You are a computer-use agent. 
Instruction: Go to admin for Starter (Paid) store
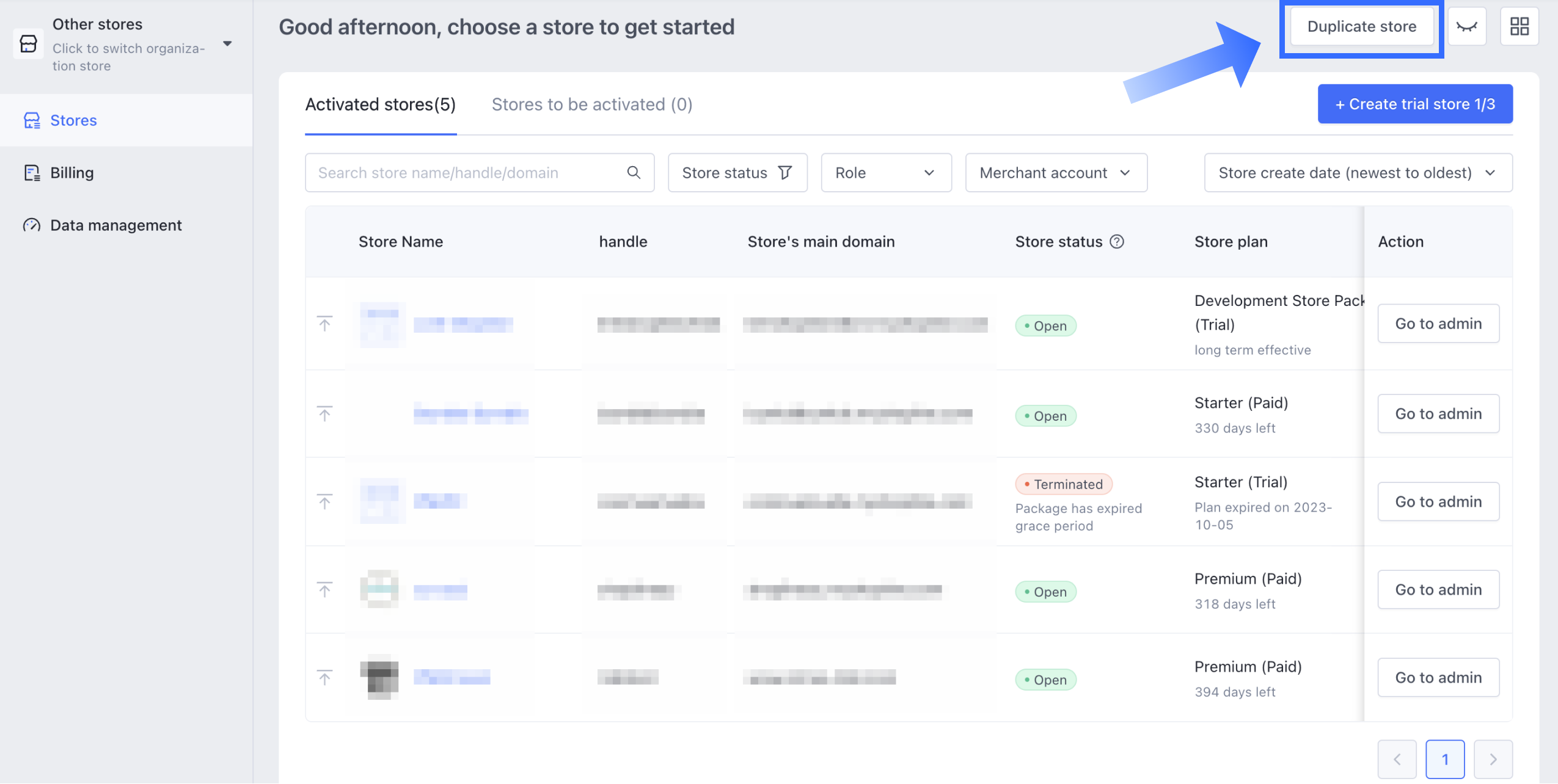[x=1438, y=414]
